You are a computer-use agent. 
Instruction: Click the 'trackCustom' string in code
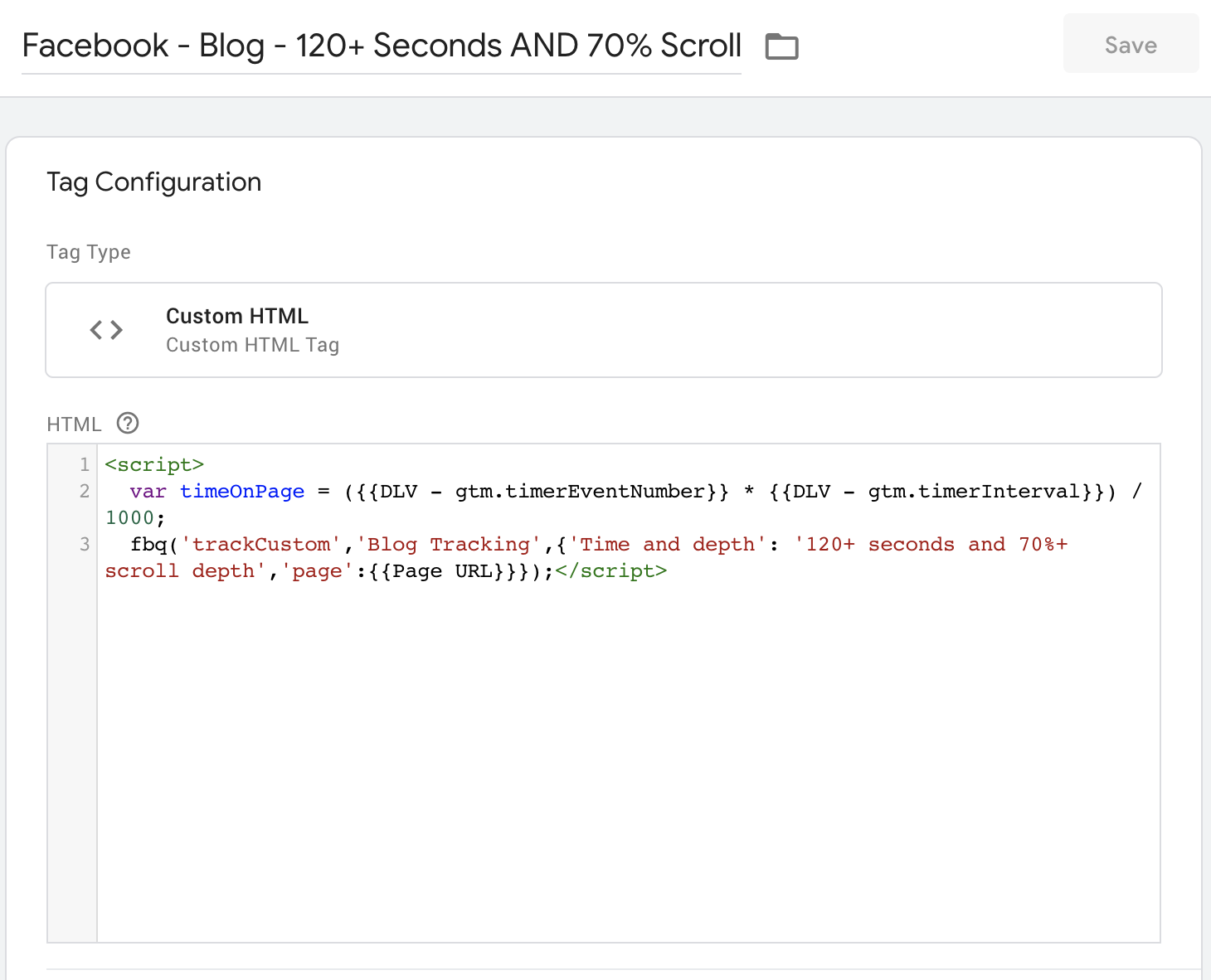coord(260,545)
